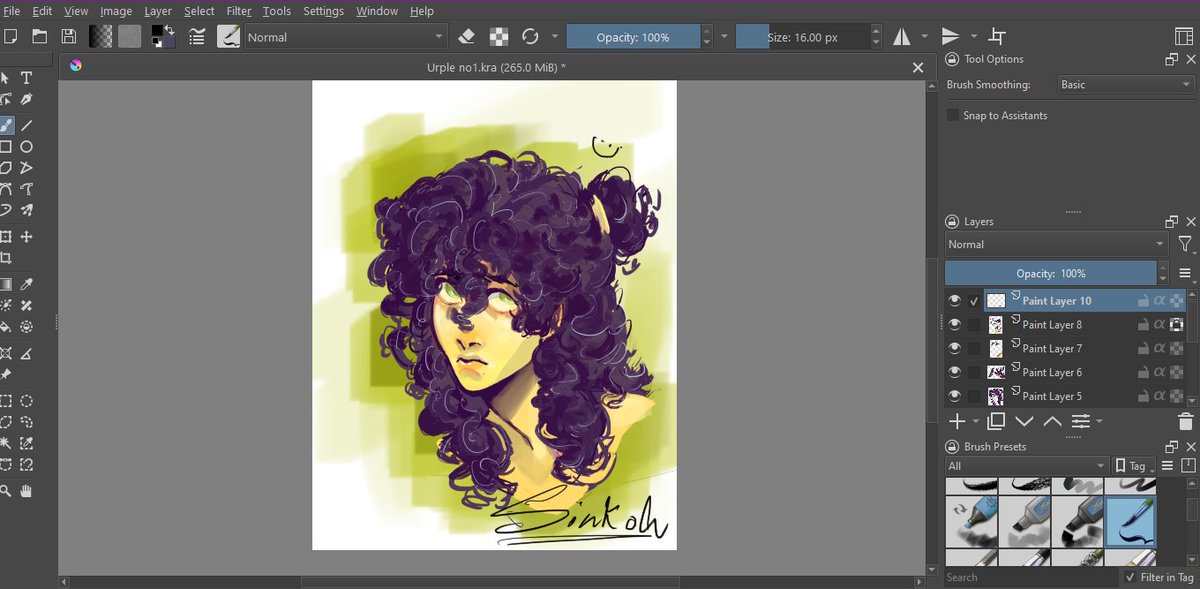
Task: Open the Edit menu
Action: 42,11
